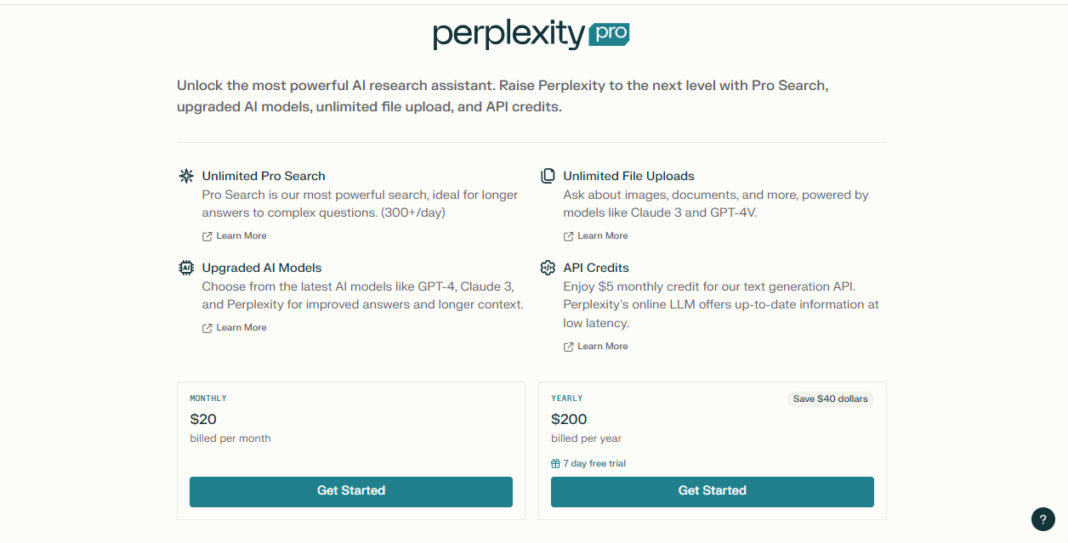Click the Perplexity Pro logo
1068x543 pixels.
point(531,35)
